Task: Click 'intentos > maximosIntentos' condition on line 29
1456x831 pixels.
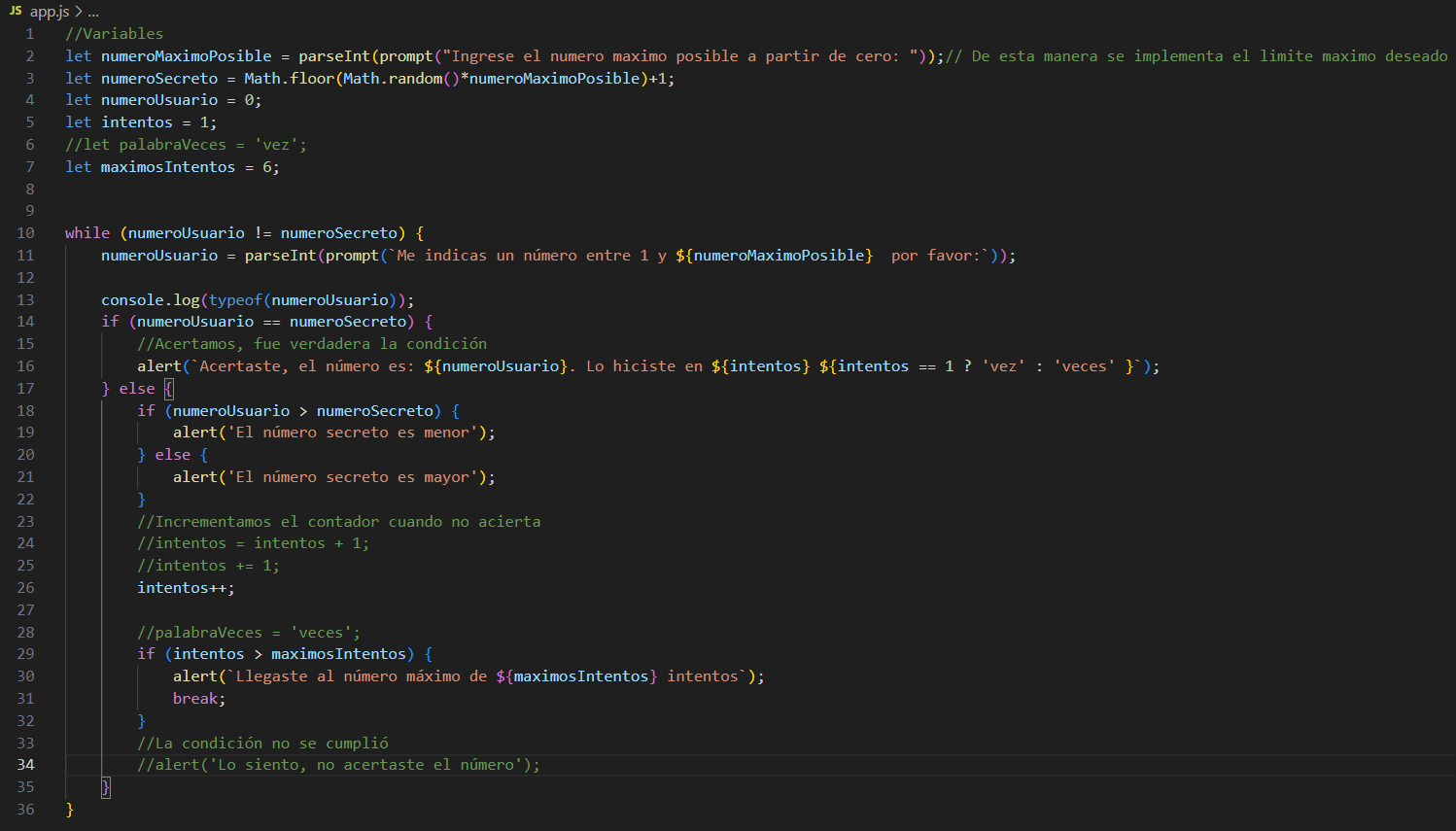Action: click(290, 654)
